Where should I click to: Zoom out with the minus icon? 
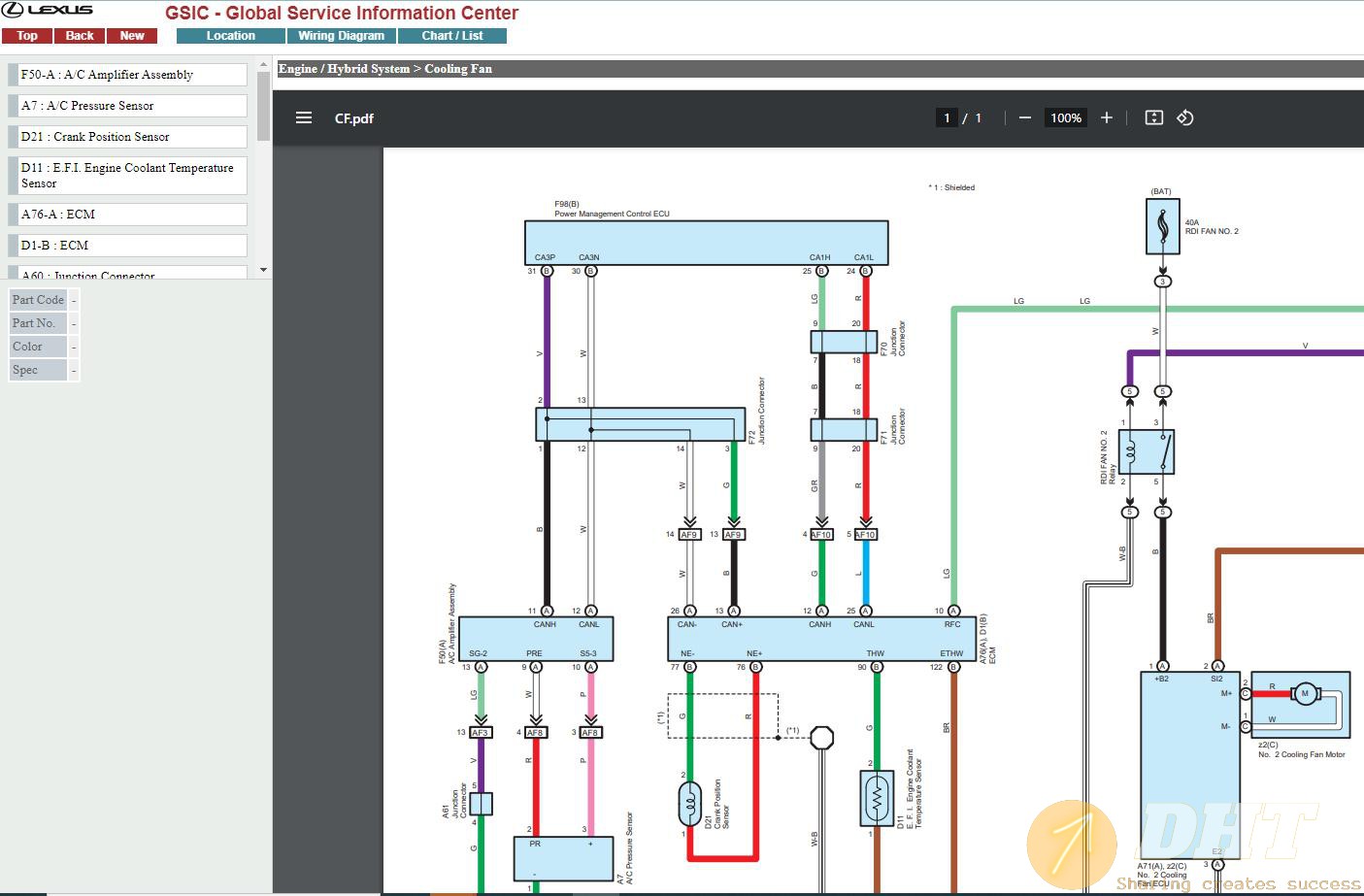1025,118
